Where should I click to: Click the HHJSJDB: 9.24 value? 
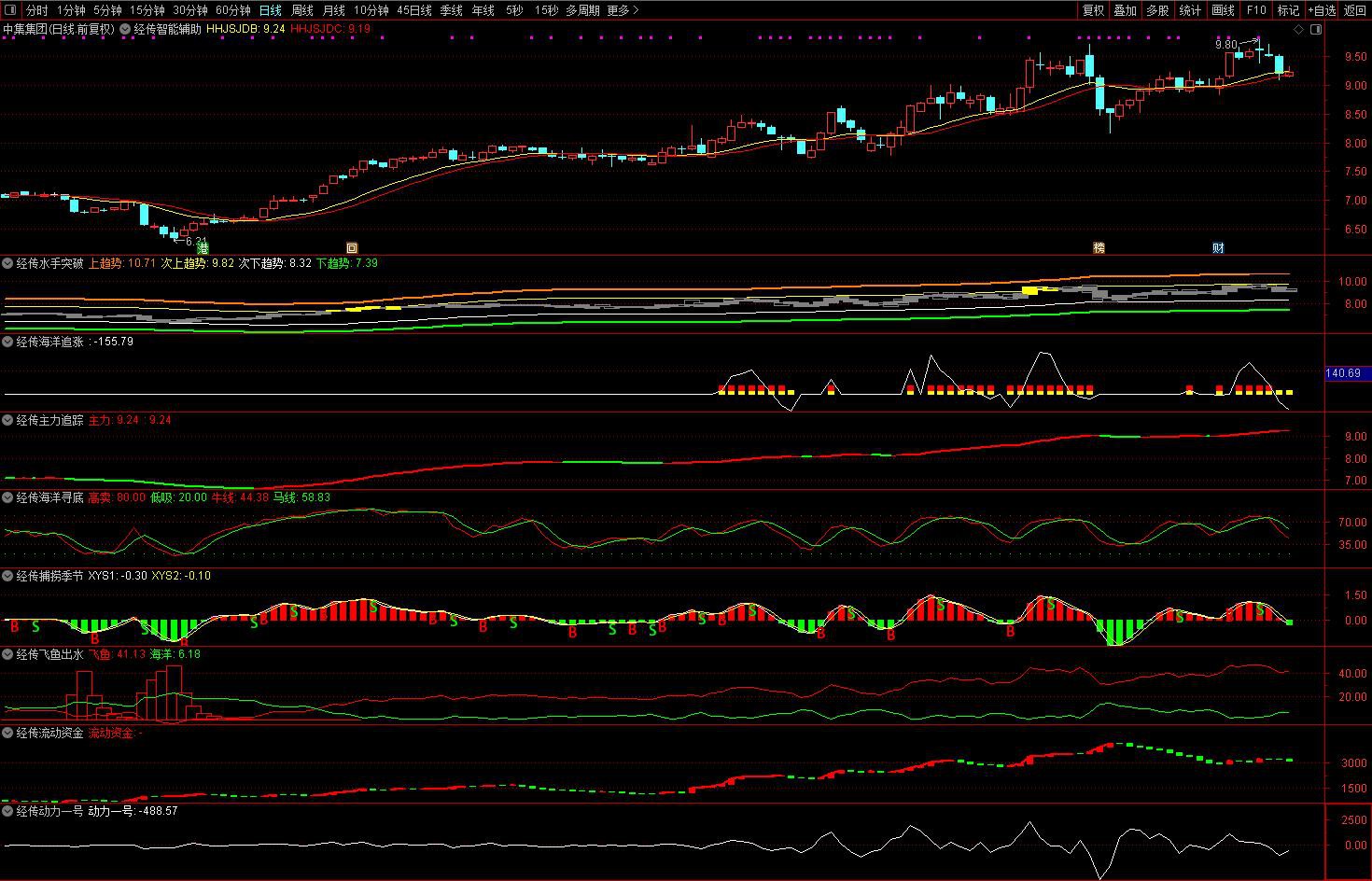click(x=245, y=29)
